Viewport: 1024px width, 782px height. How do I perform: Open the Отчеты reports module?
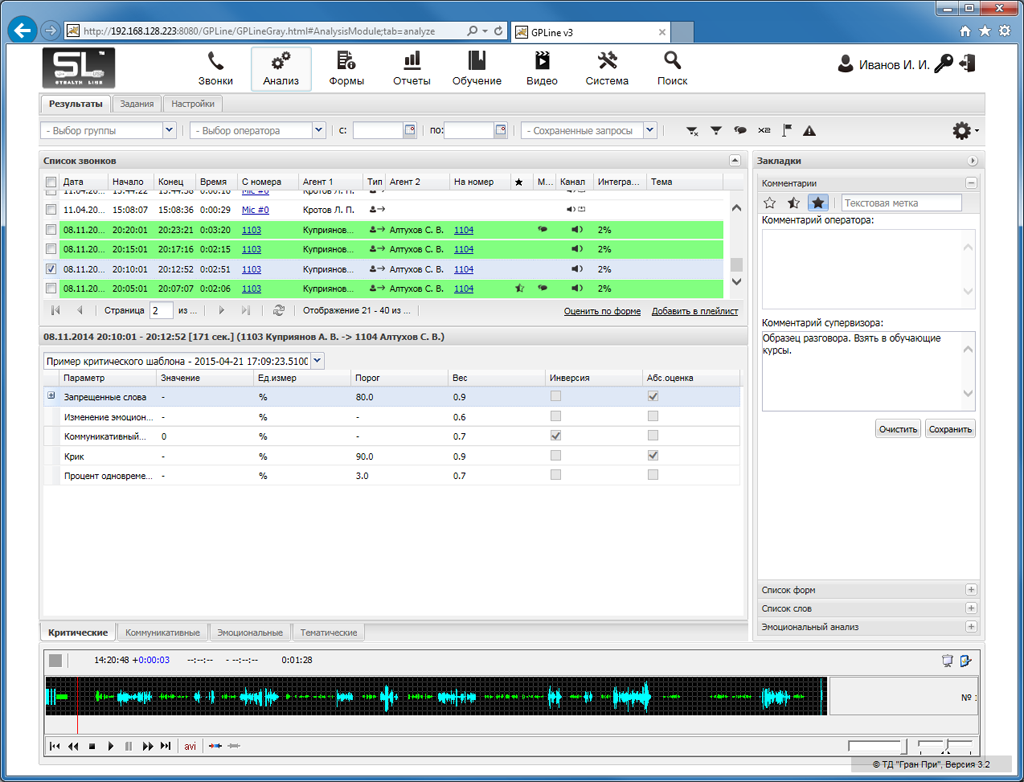click(411, 68)
